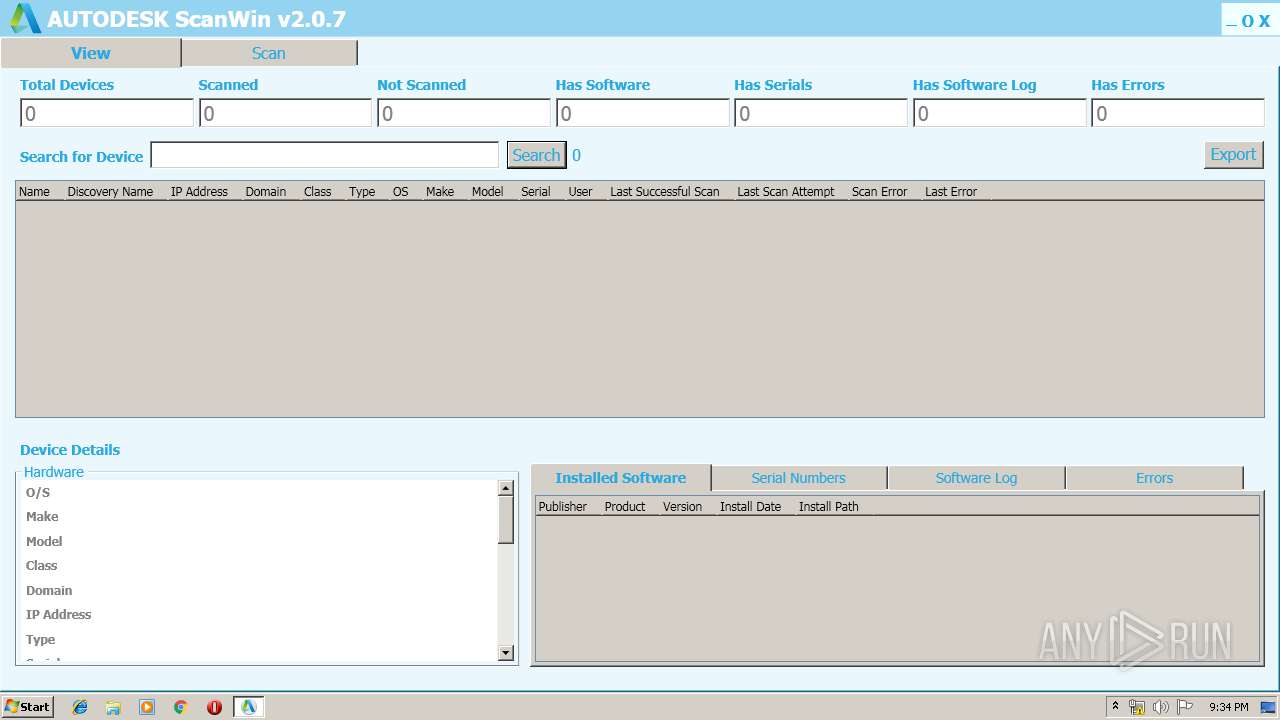Viewport: 1280px width, 720px height.
Task: Sort by Last Scan Attempt column
Action: tap(786, 191)
